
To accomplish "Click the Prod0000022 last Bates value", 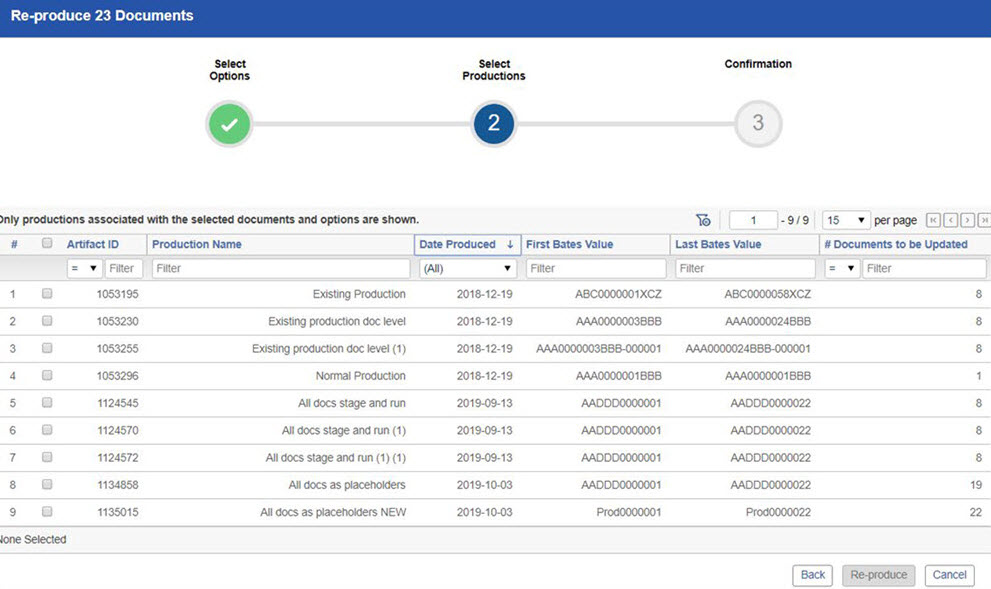I will 778,513.
